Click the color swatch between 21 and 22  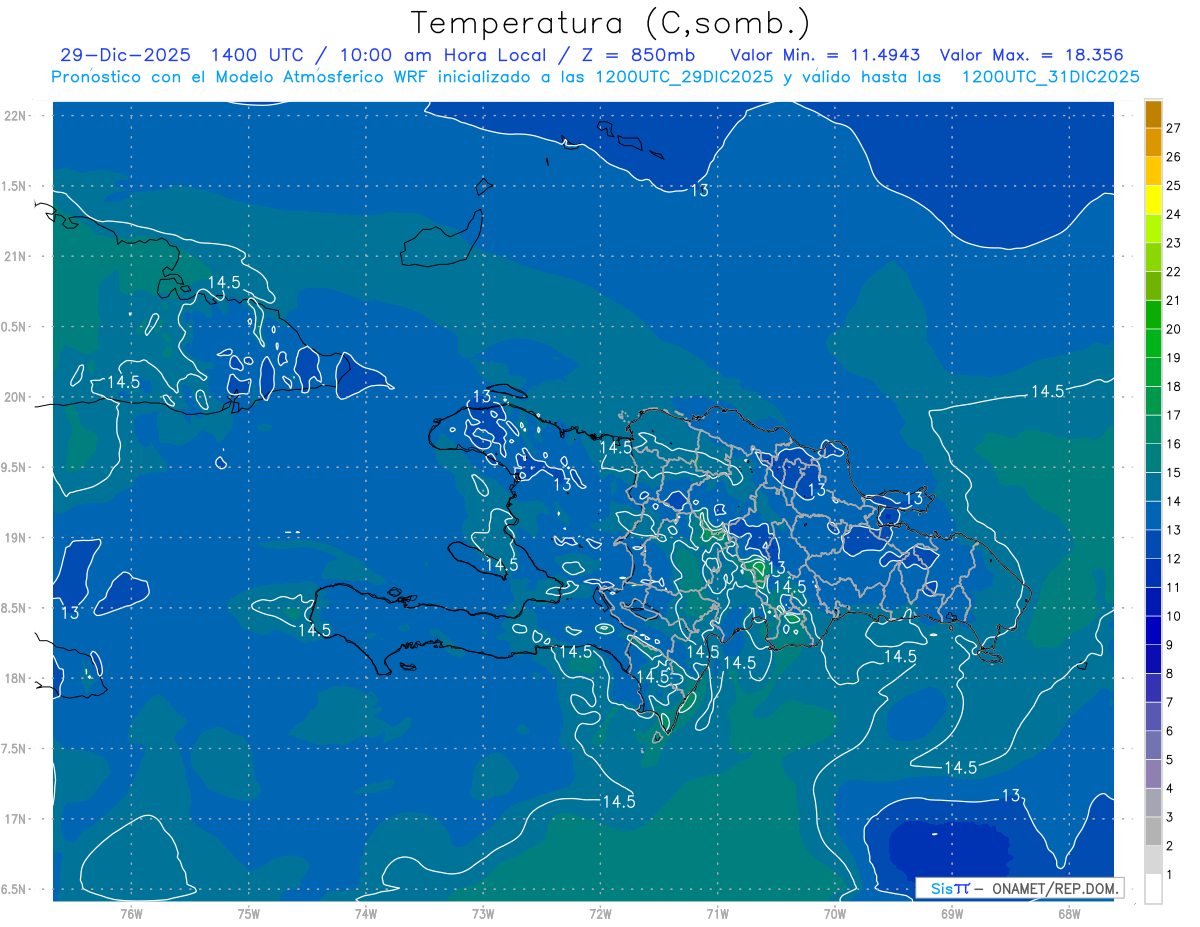click(x=1153, y=286)
